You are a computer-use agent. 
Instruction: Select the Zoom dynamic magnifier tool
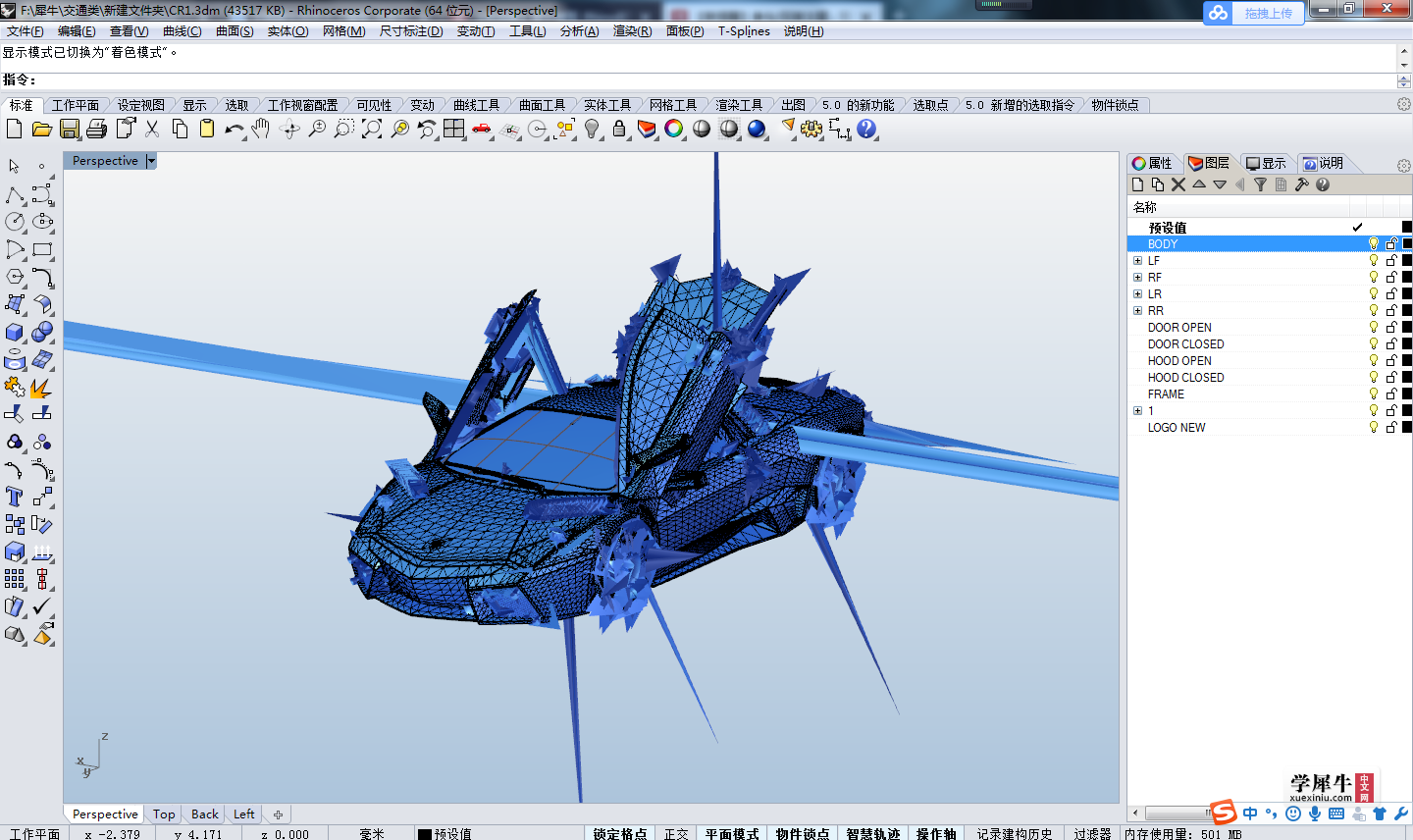click(317, 129)
